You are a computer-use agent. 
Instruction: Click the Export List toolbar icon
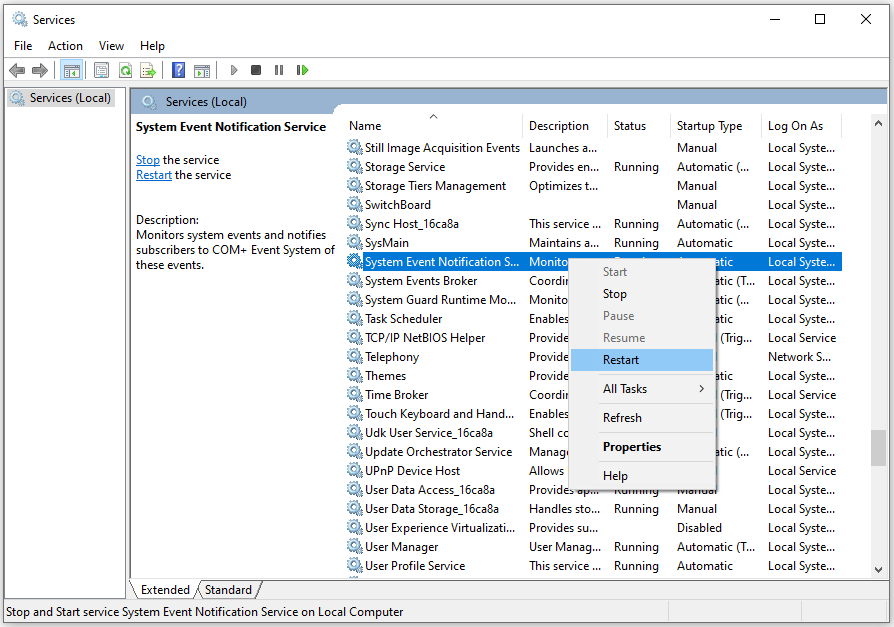[x=148, y=71]
